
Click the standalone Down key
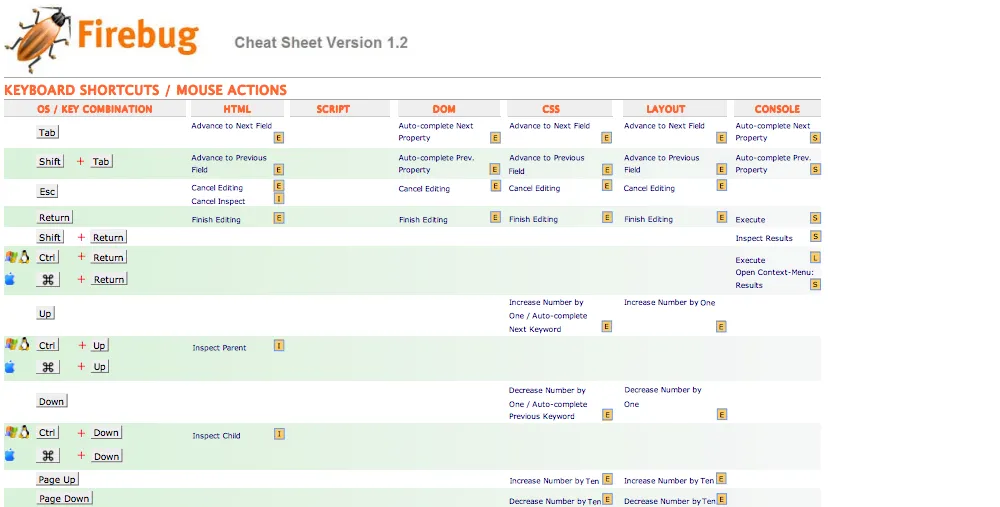click(x=51, y=401)
